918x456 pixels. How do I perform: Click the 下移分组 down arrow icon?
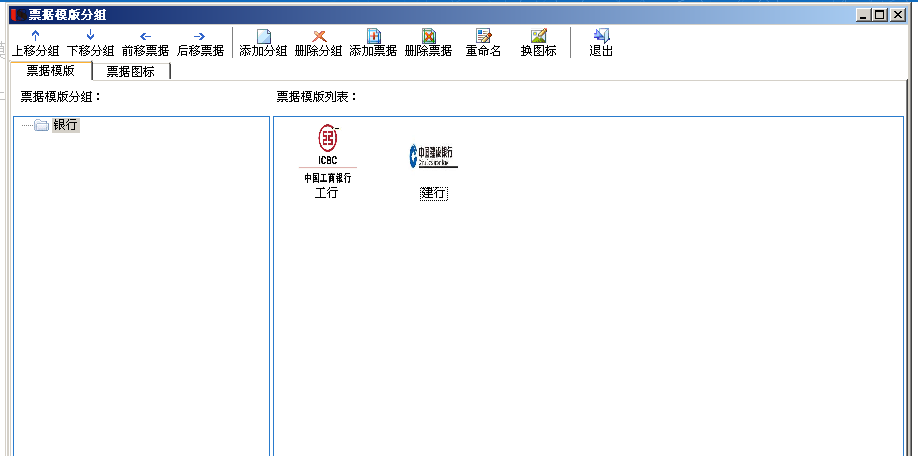pyautogui.click(x=90, y=36)
